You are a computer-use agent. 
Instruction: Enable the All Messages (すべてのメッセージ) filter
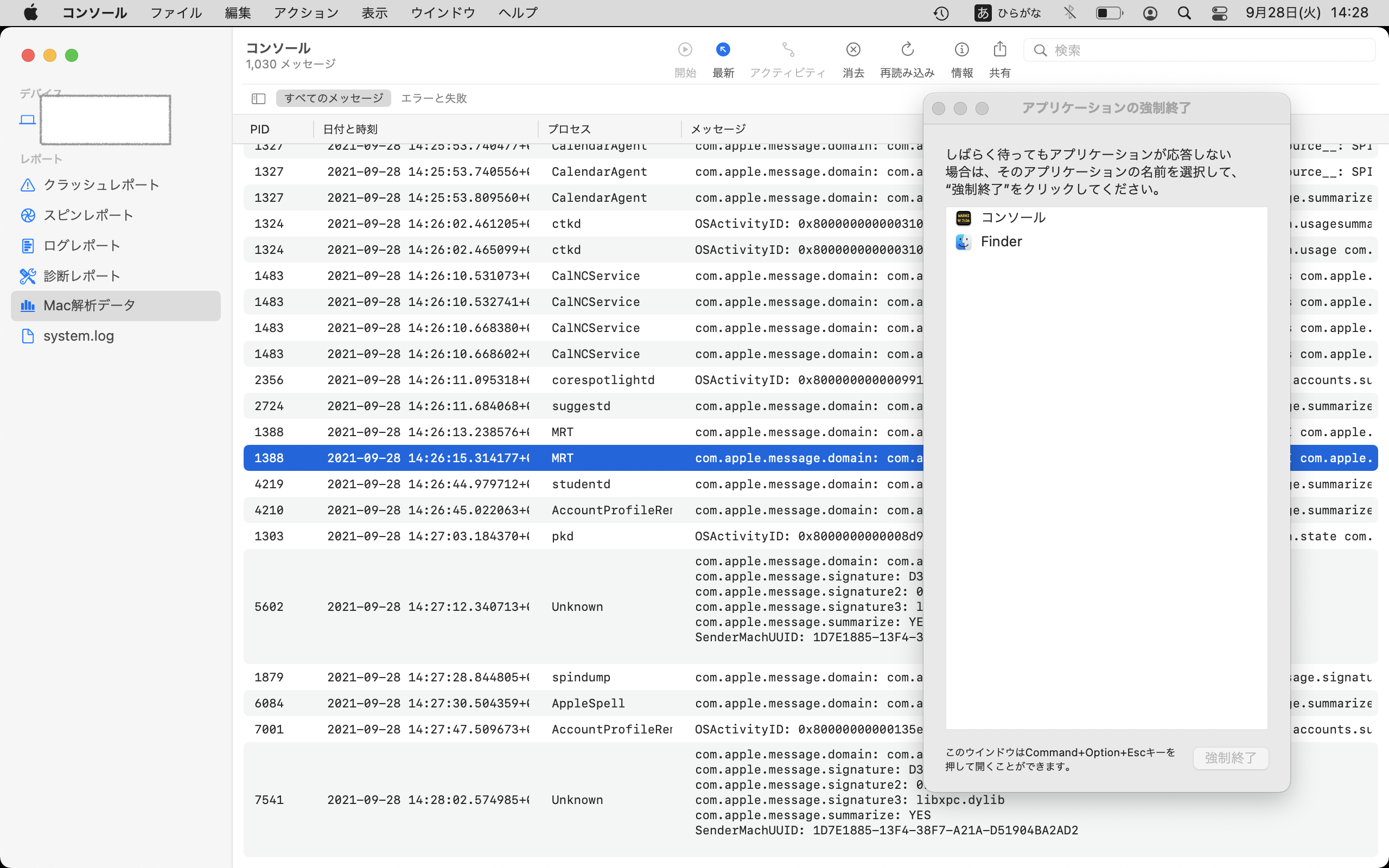click(x=334, y=98)
